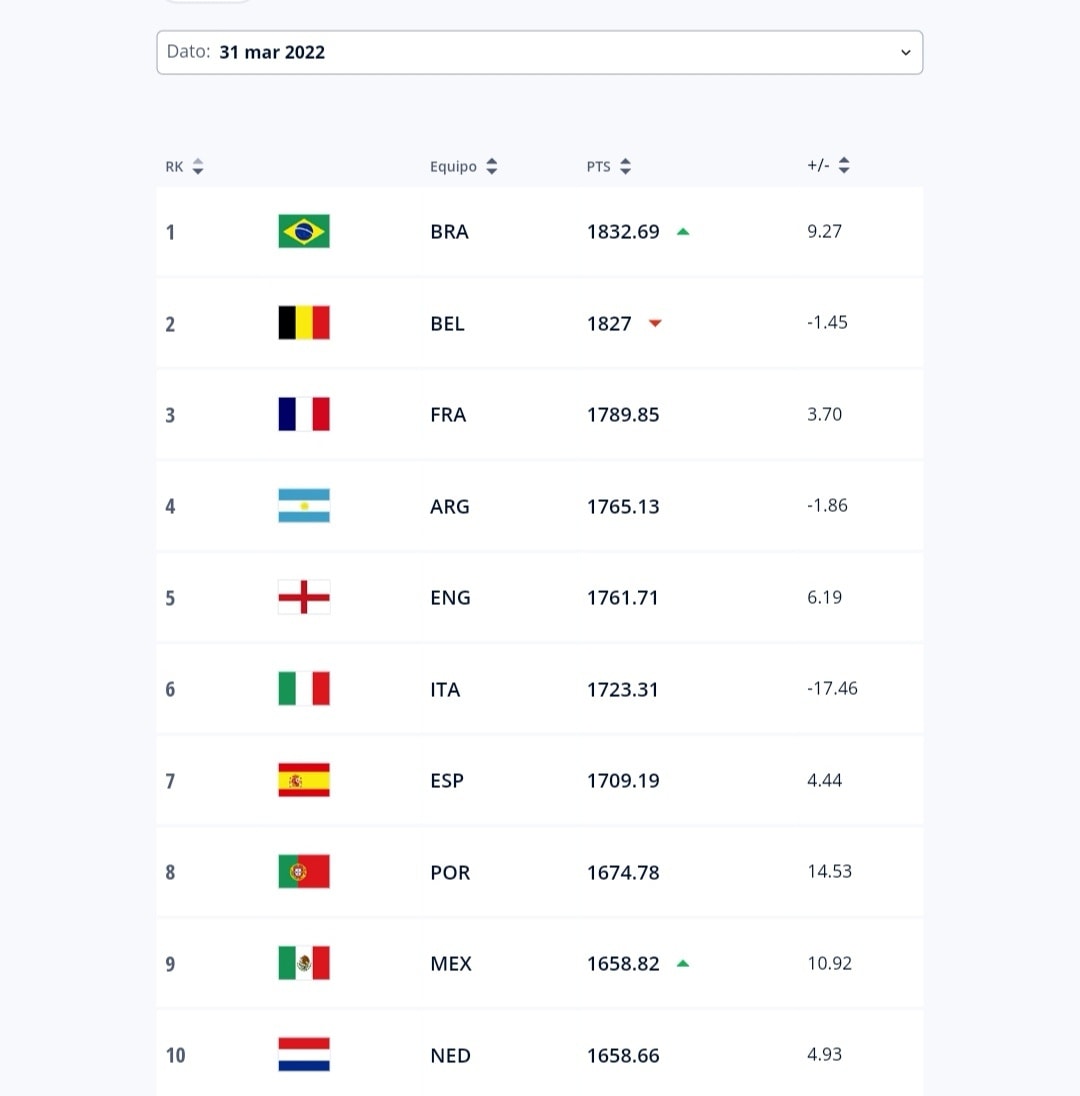Viewport: 1080px width, 1096px height.
Task: Click the Netherlands flag icon
Action: [304, 1055]
